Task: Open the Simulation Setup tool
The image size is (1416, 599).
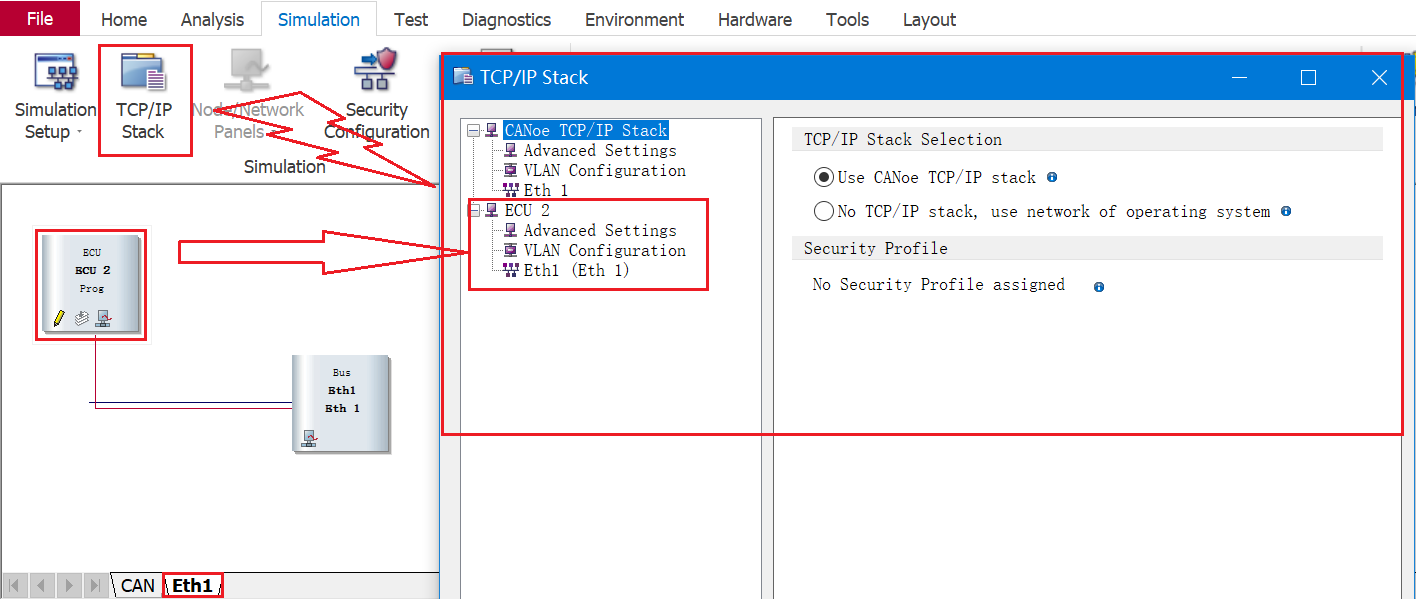Action: tap(55, 97)
